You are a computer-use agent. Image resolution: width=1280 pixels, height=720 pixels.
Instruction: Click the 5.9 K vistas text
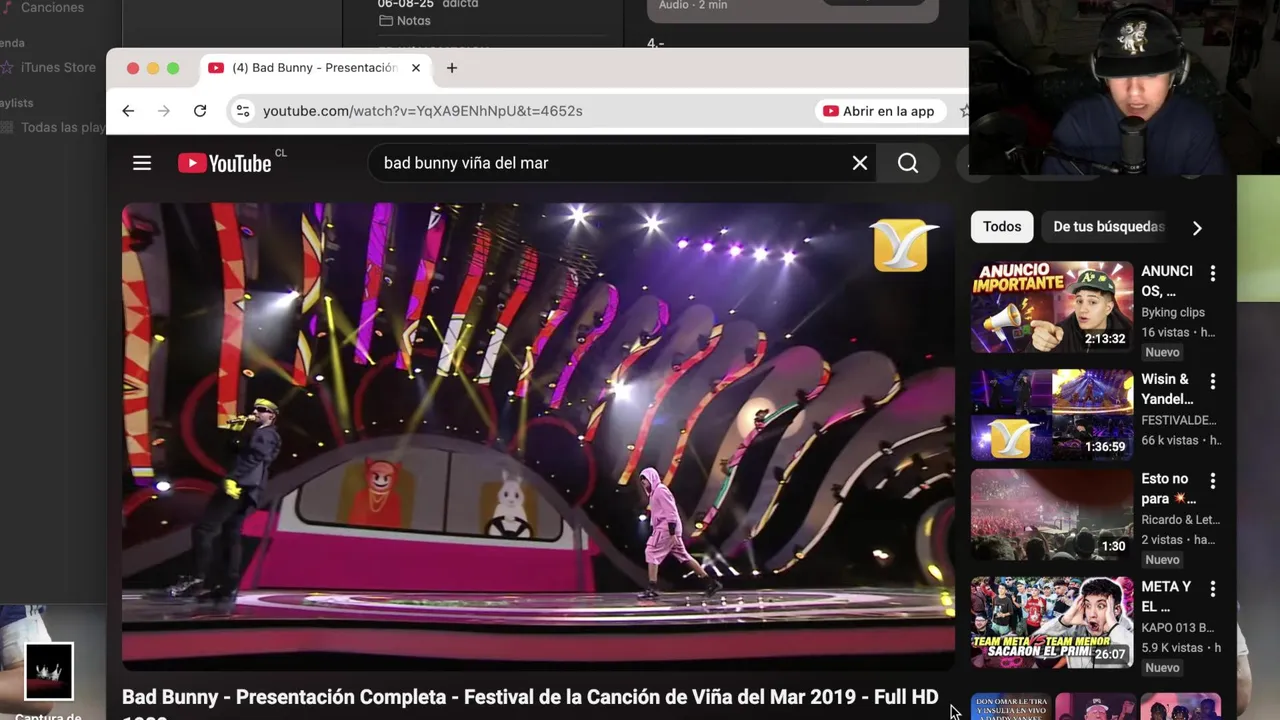[x=1172, y=648]
